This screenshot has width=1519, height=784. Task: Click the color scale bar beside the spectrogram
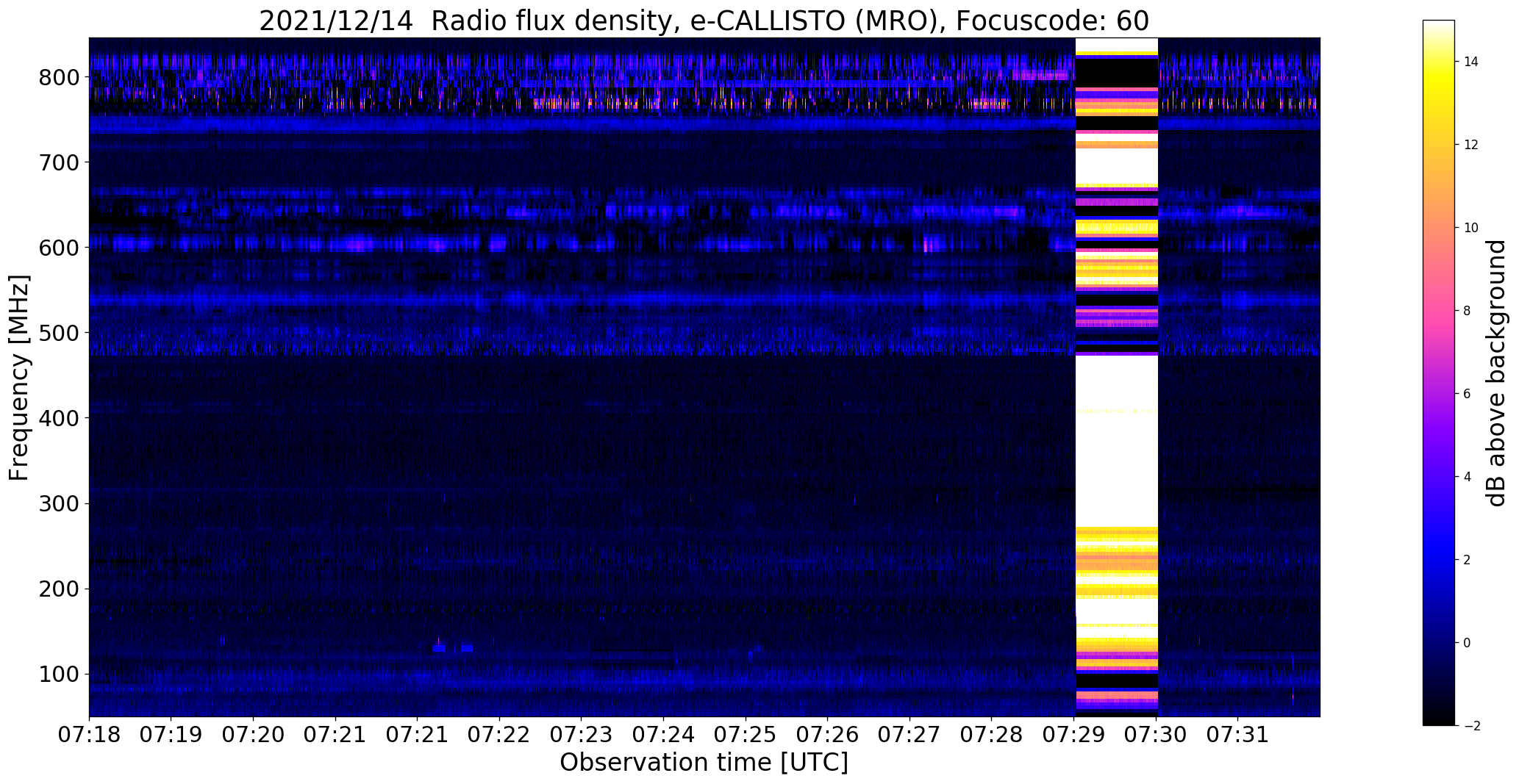click(x=1439, y=373)
